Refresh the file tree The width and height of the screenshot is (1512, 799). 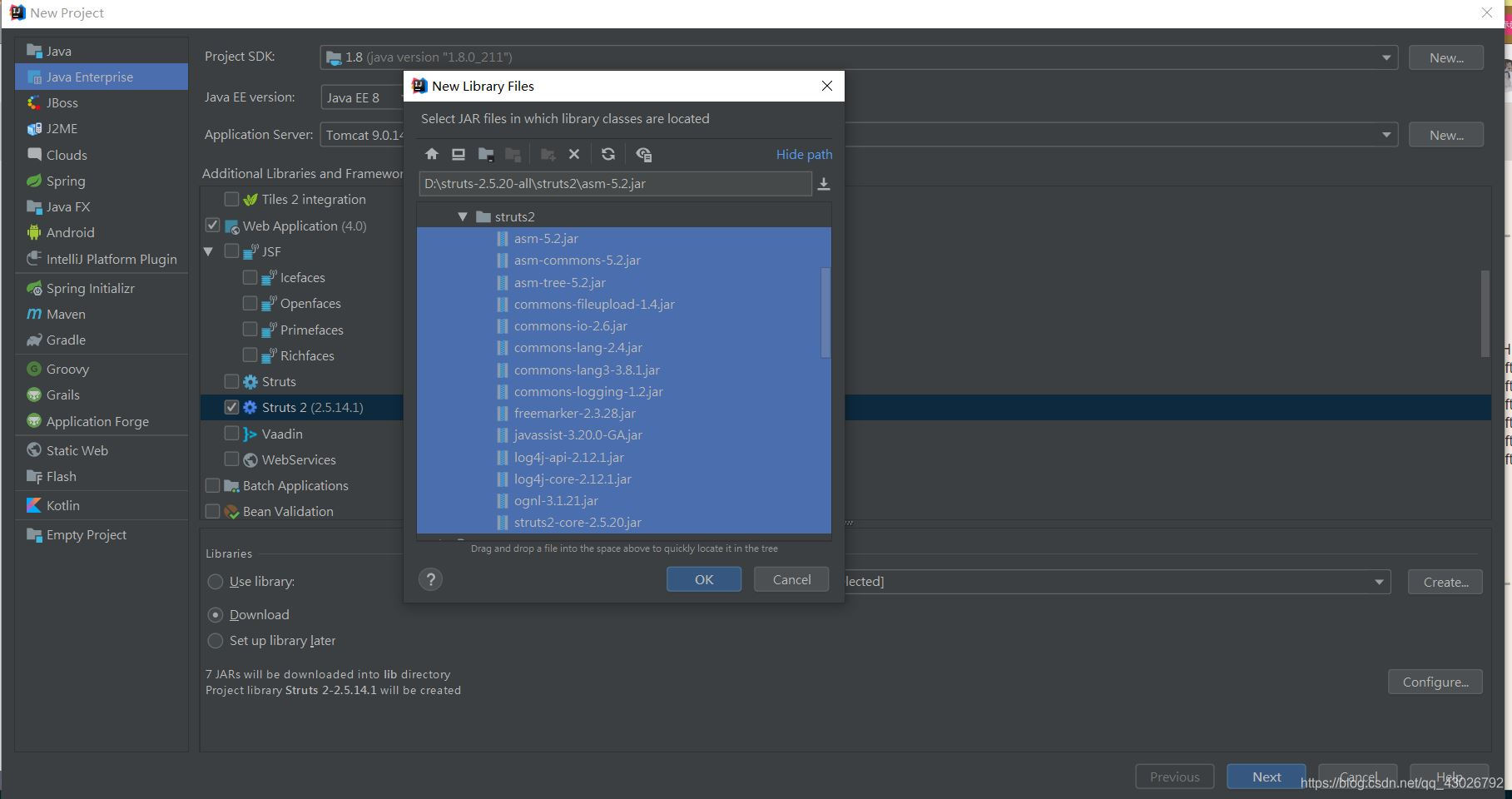608,154
